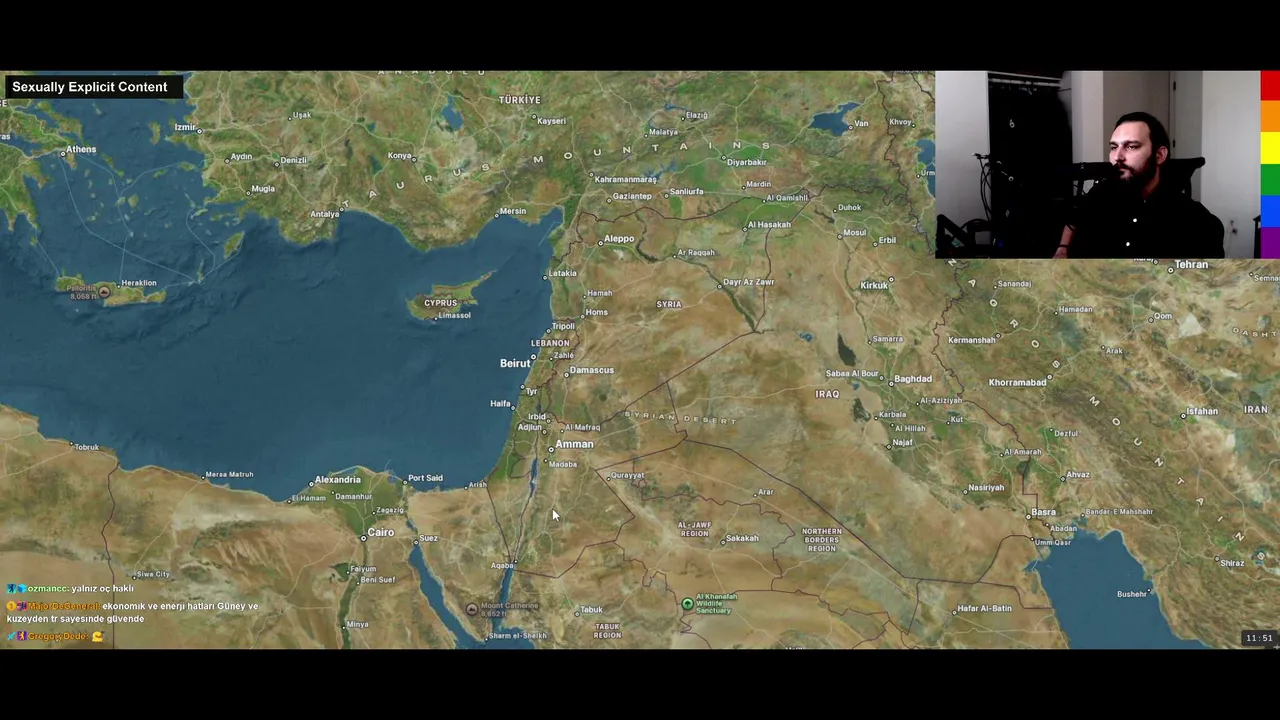Click the Diyarbakır label

coord(747,162)
